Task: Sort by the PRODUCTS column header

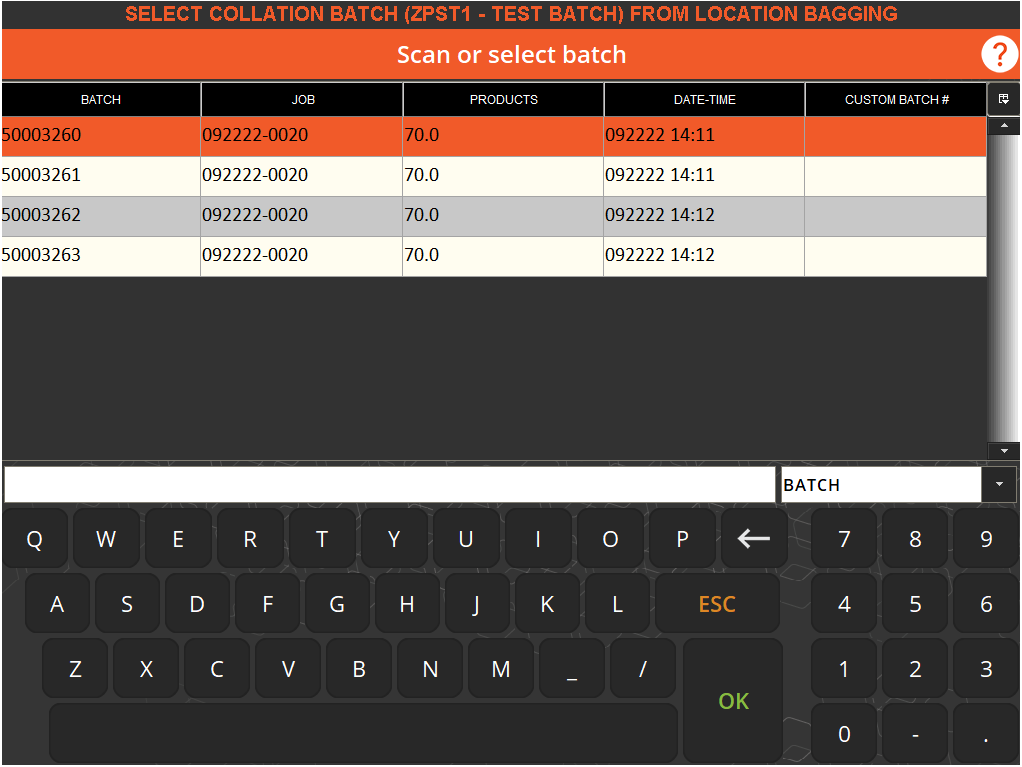Action: 503,99
